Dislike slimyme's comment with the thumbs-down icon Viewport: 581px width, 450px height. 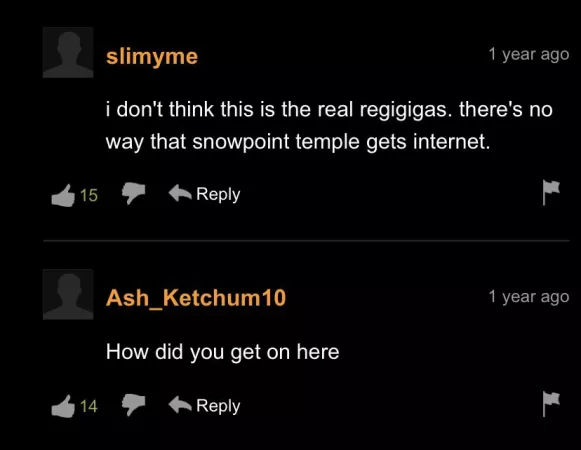[133, 193]
